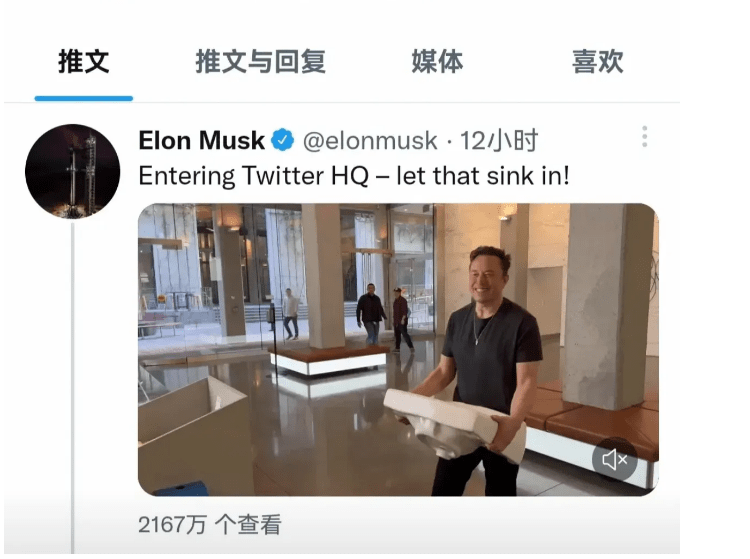Switch to the 推文 tab

coord(84,62)
